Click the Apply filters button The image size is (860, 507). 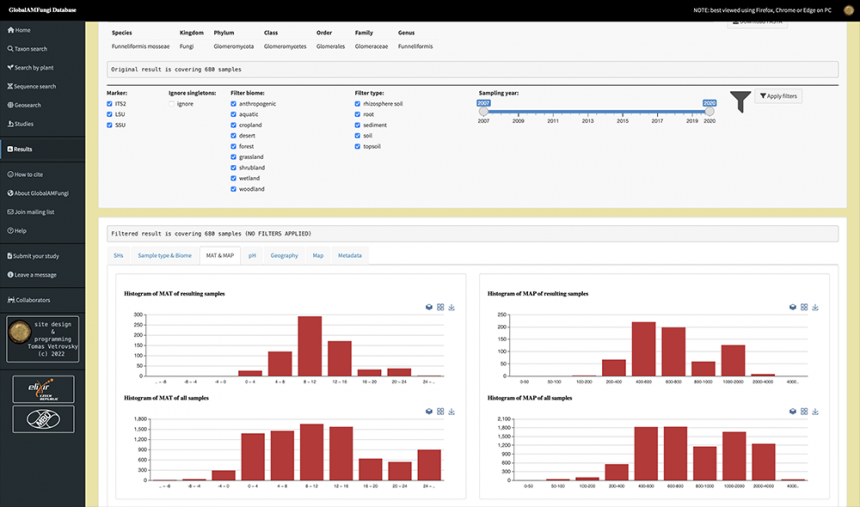[x=778, y=96]
